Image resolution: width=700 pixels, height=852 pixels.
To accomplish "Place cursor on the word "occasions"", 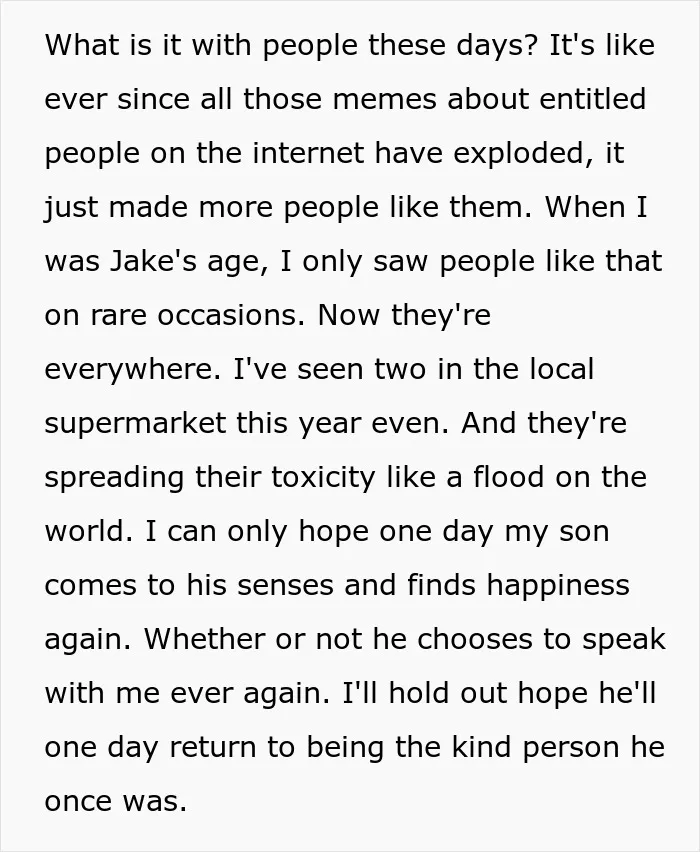I will pos(230,315).
